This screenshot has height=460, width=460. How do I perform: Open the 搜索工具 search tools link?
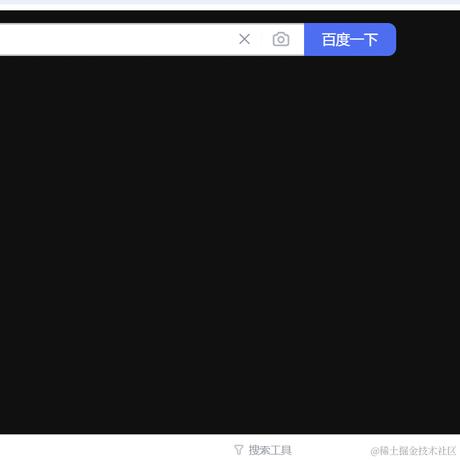coord(270,450)
